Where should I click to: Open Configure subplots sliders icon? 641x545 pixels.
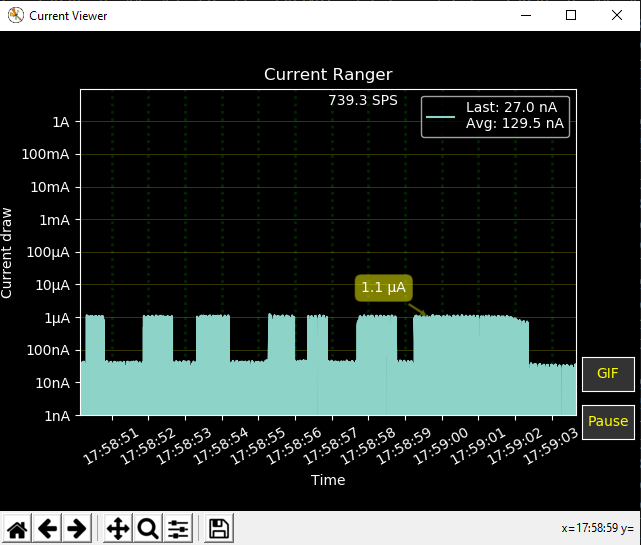click(178, 529)
